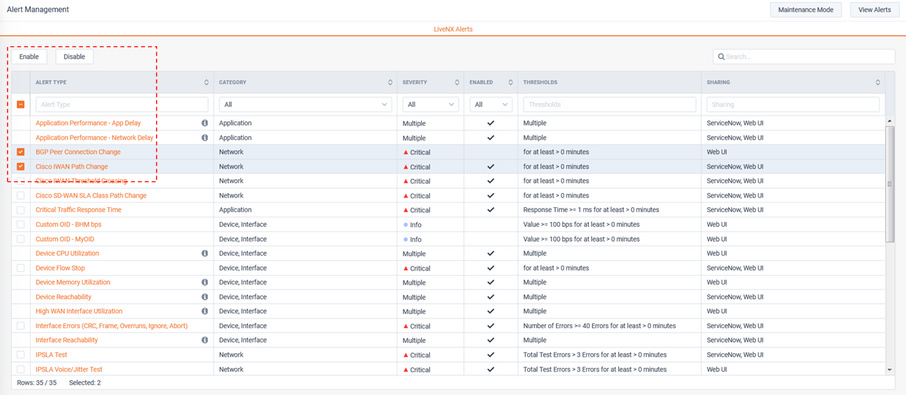
Task: Sort by Category column arrows
Action: (390, 83)
